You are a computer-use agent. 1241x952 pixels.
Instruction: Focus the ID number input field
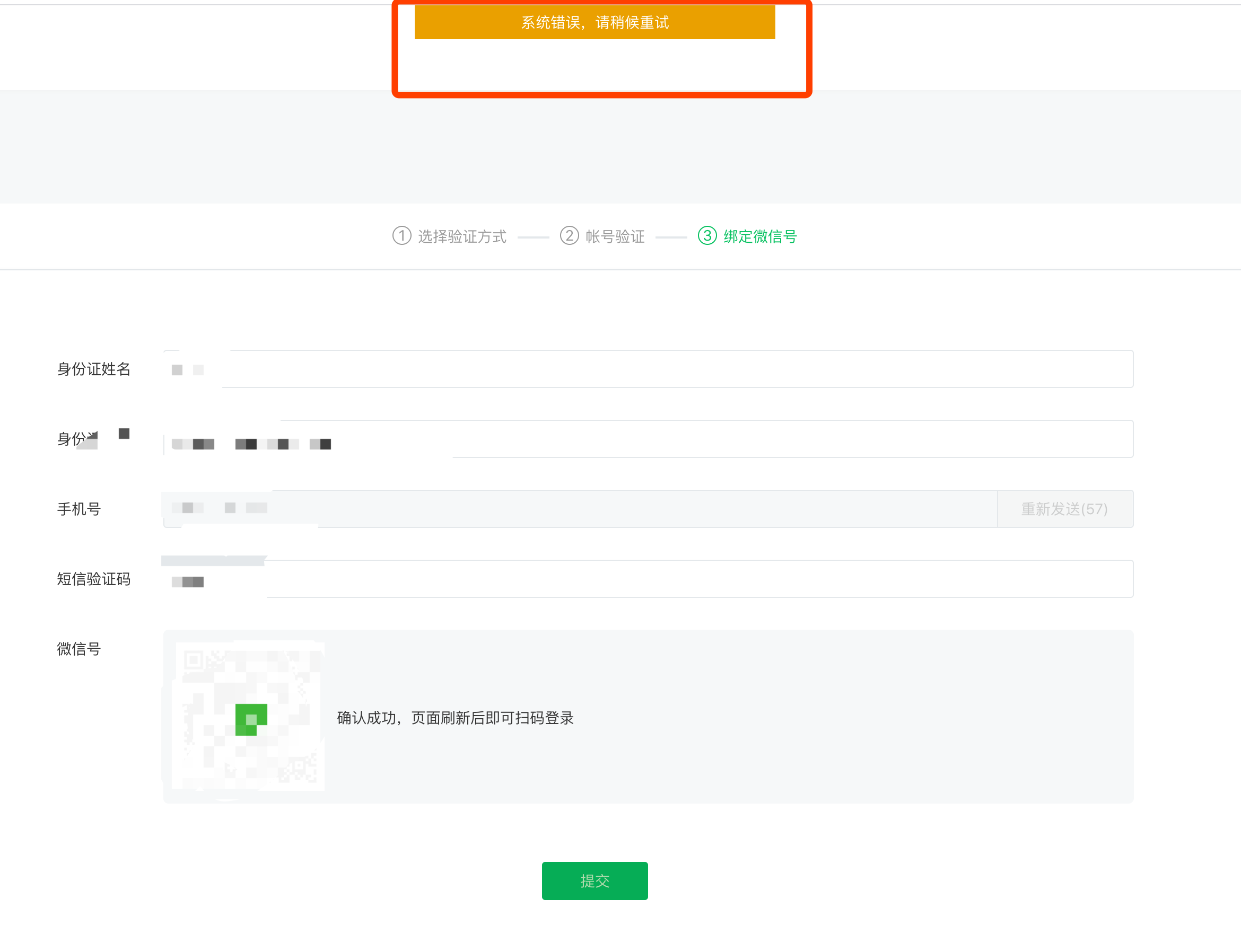(x=648, y=439)
